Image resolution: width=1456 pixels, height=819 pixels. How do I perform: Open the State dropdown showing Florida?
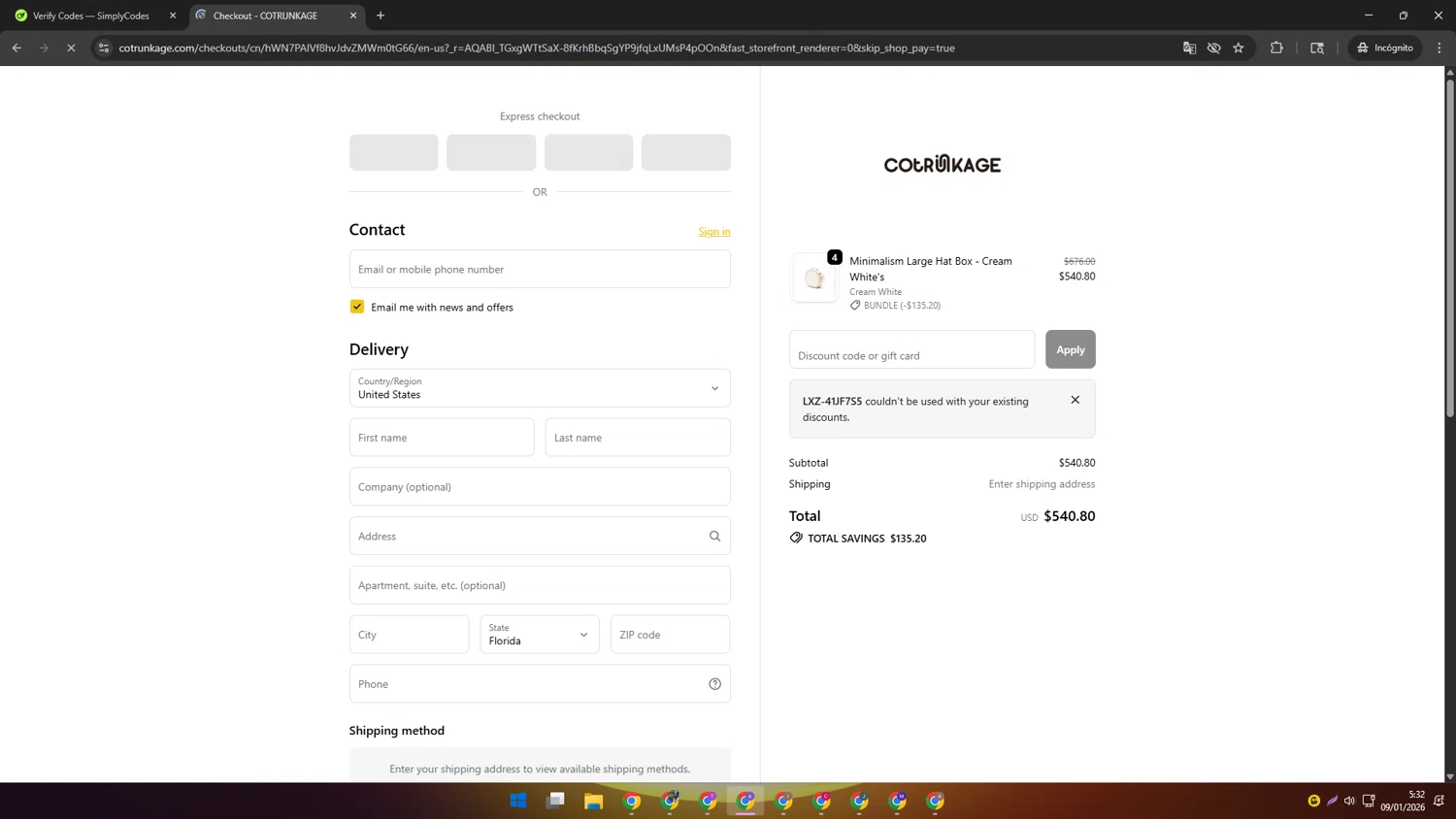pyautogui.click(x=540, y=635)
